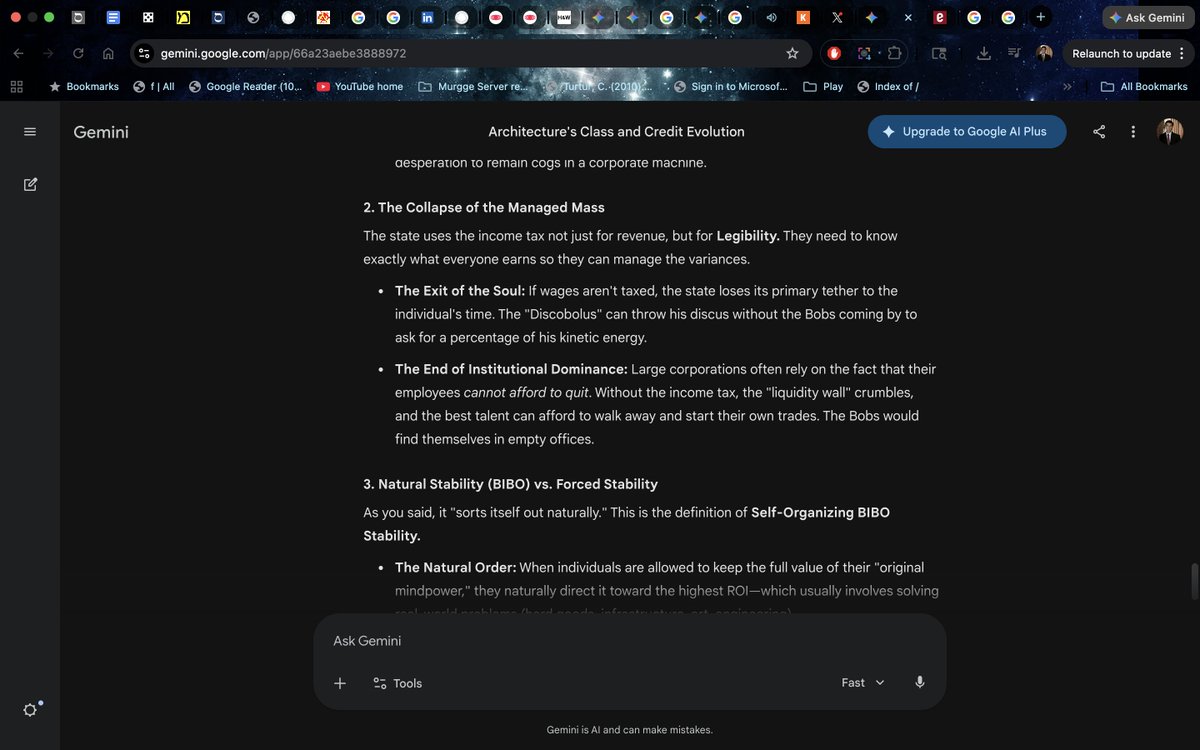
Task: Open the media controls music-list icon
Action: tap(1014, 53)
